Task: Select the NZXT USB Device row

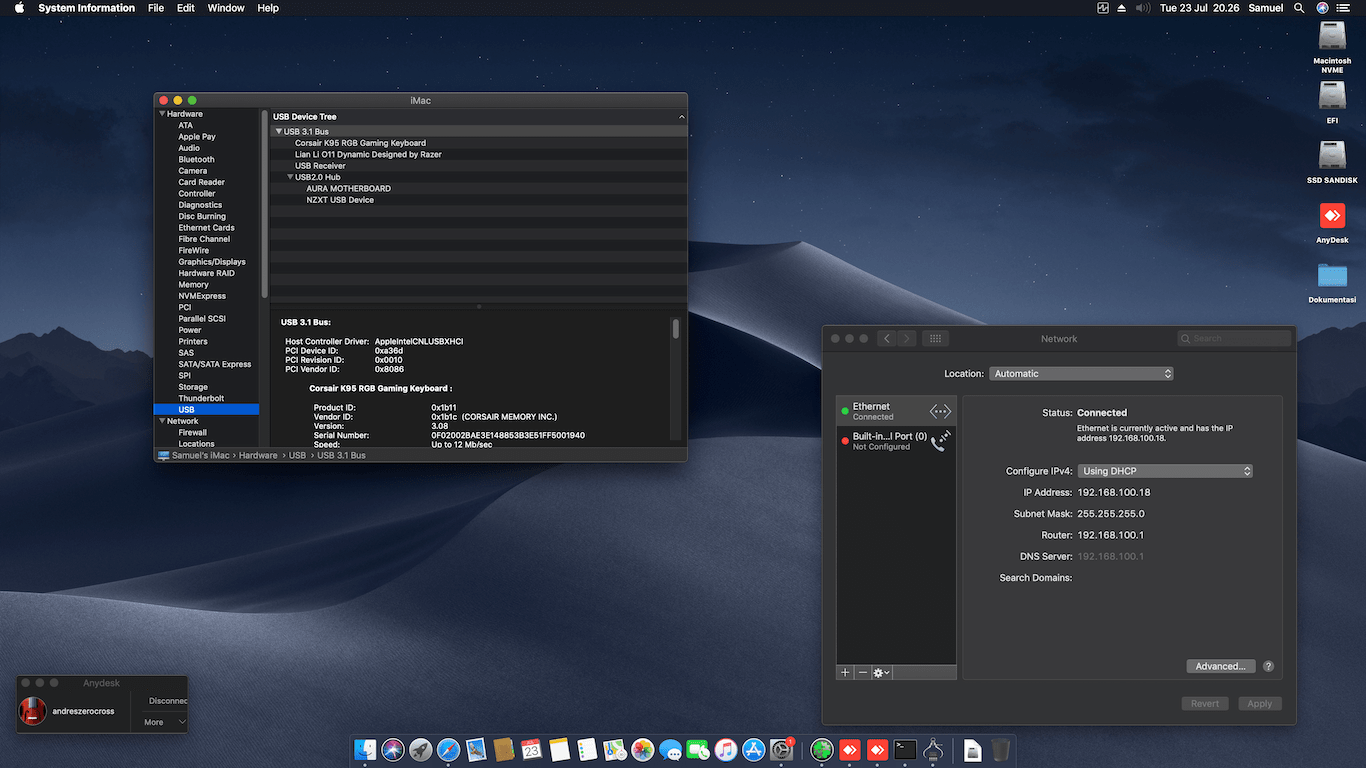Action: (478, 200)
